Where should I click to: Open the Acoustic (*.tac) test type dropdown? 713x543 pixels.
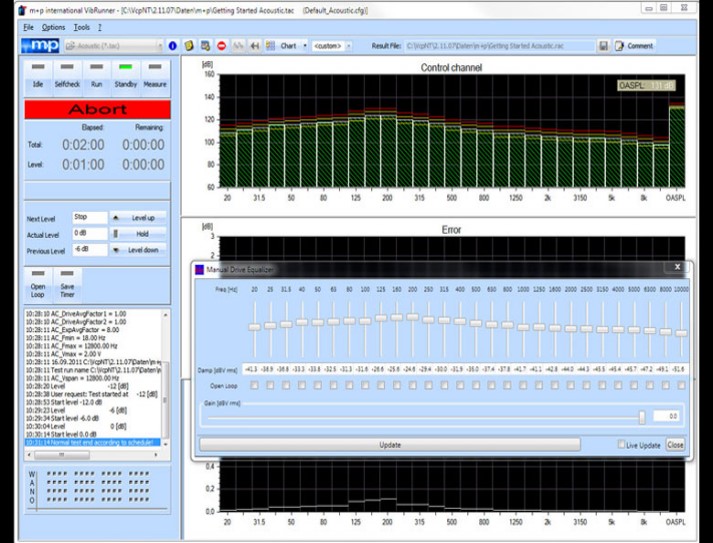[x=114, y=46]
